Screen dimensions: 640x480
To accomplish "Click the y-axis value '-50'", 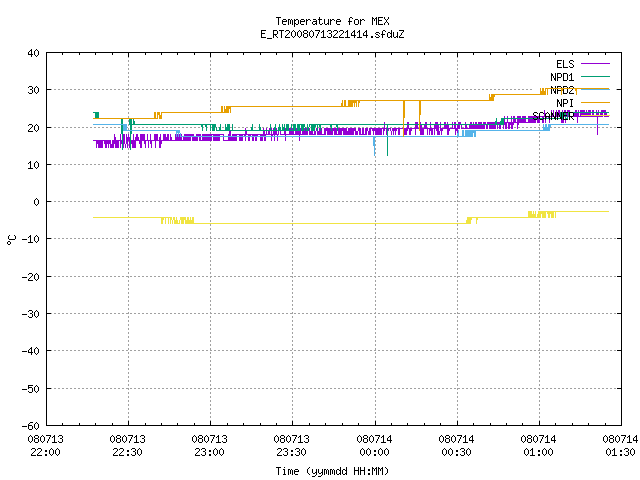I will coord(31,389).
